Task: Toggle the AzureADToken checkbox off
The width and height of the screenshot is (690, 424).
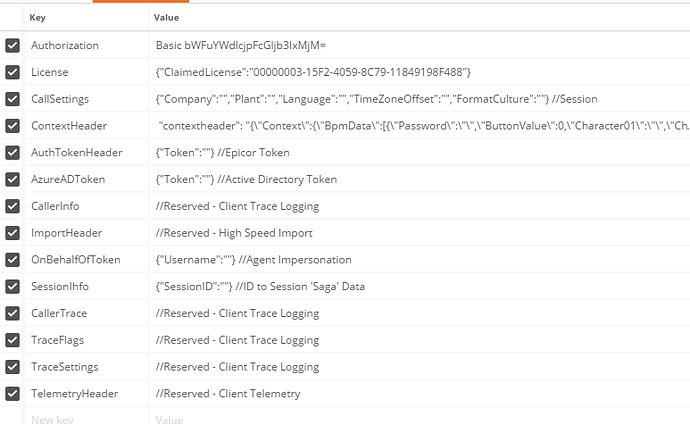Action: click(x=12, y=179)
